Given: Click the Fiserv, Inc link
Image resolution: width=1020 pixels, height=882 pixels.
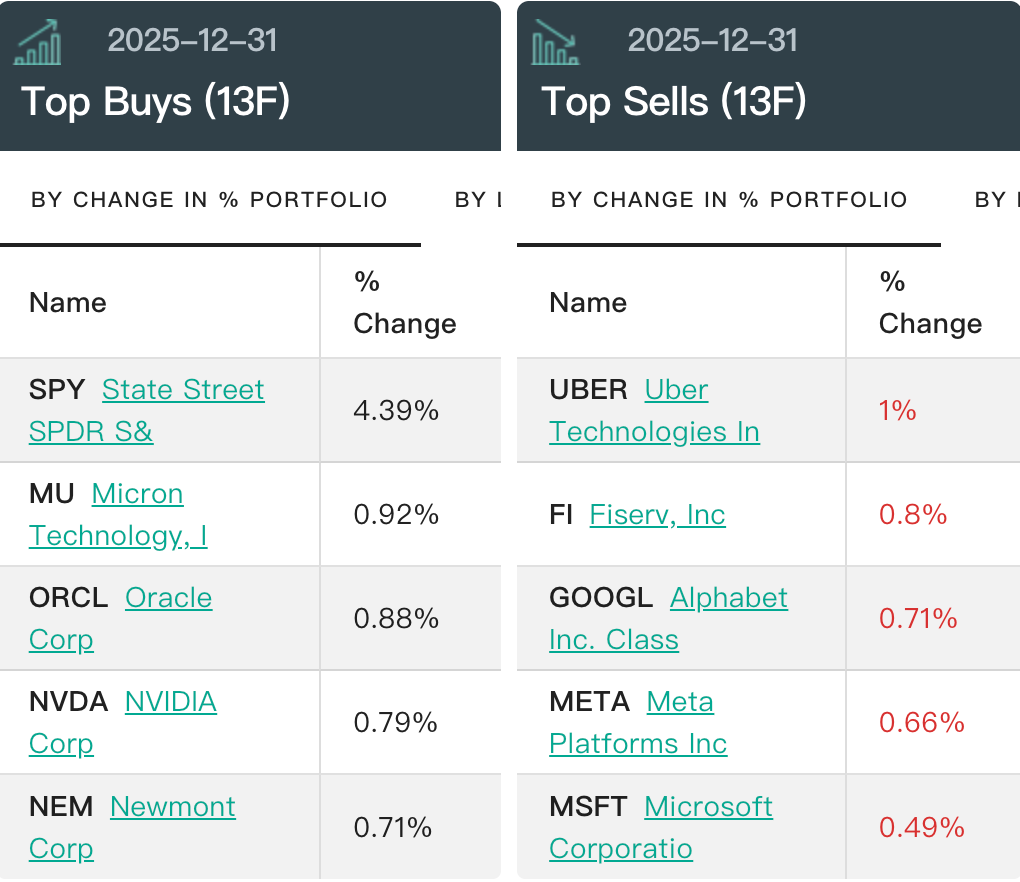Looking at the screenshot, I should 657,515.
